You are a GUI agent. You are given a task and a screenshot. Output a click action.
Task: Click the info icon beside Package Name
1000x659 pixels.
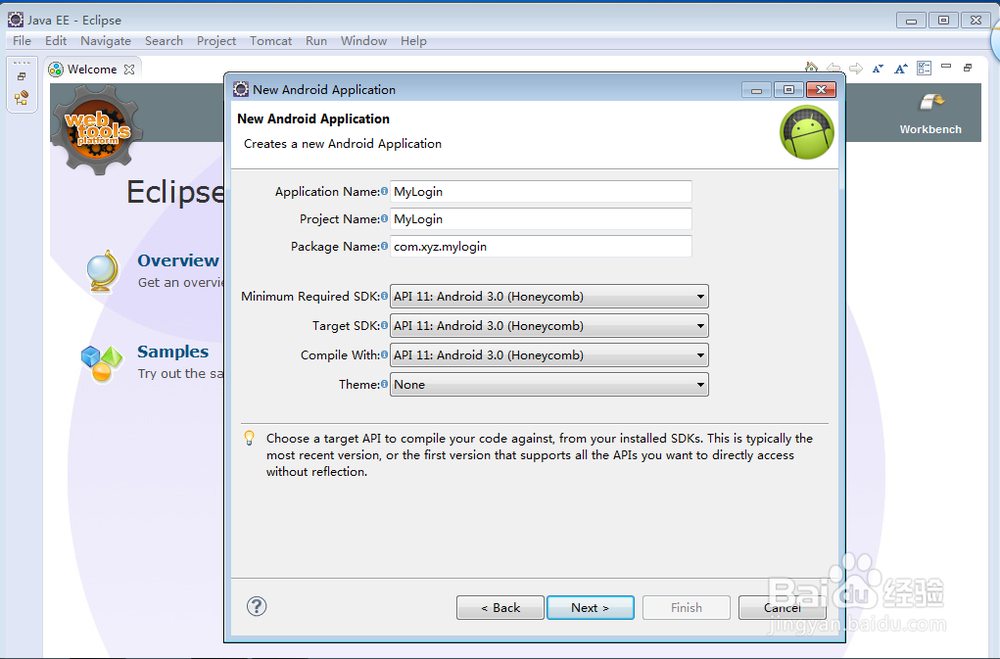point(384,246)
